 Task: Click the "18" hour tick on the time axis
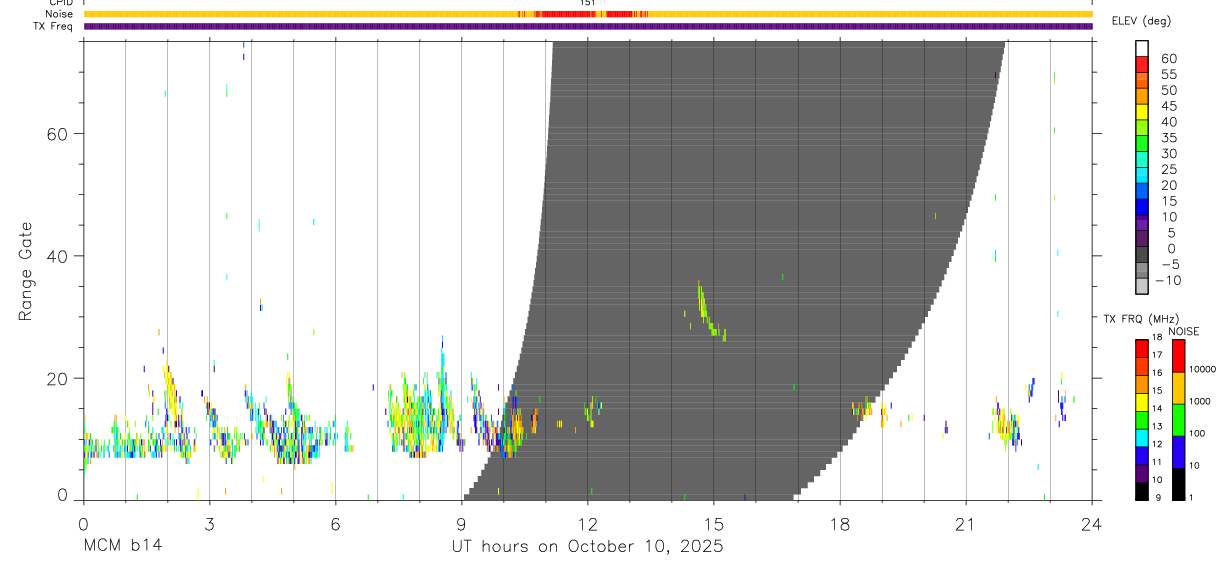[x=840, y=524]
